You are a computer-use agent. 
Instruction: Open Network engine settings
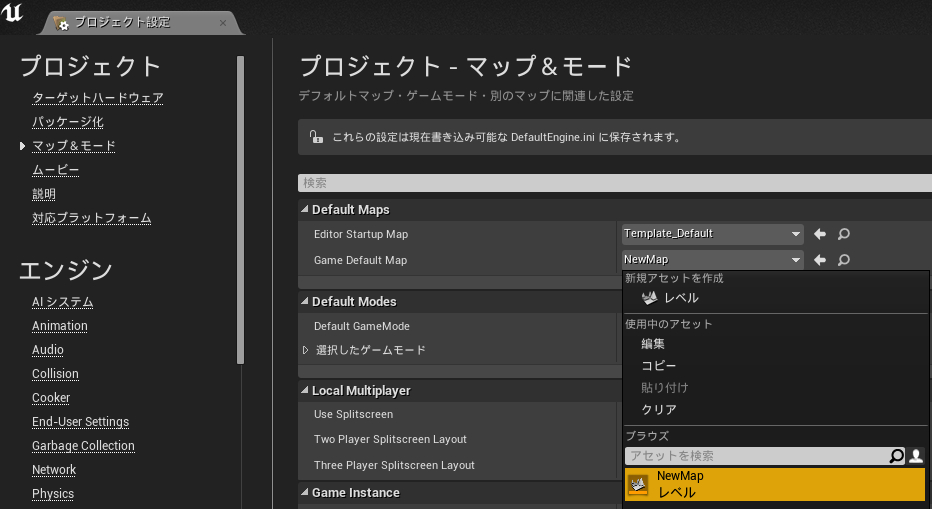point(54,470)
